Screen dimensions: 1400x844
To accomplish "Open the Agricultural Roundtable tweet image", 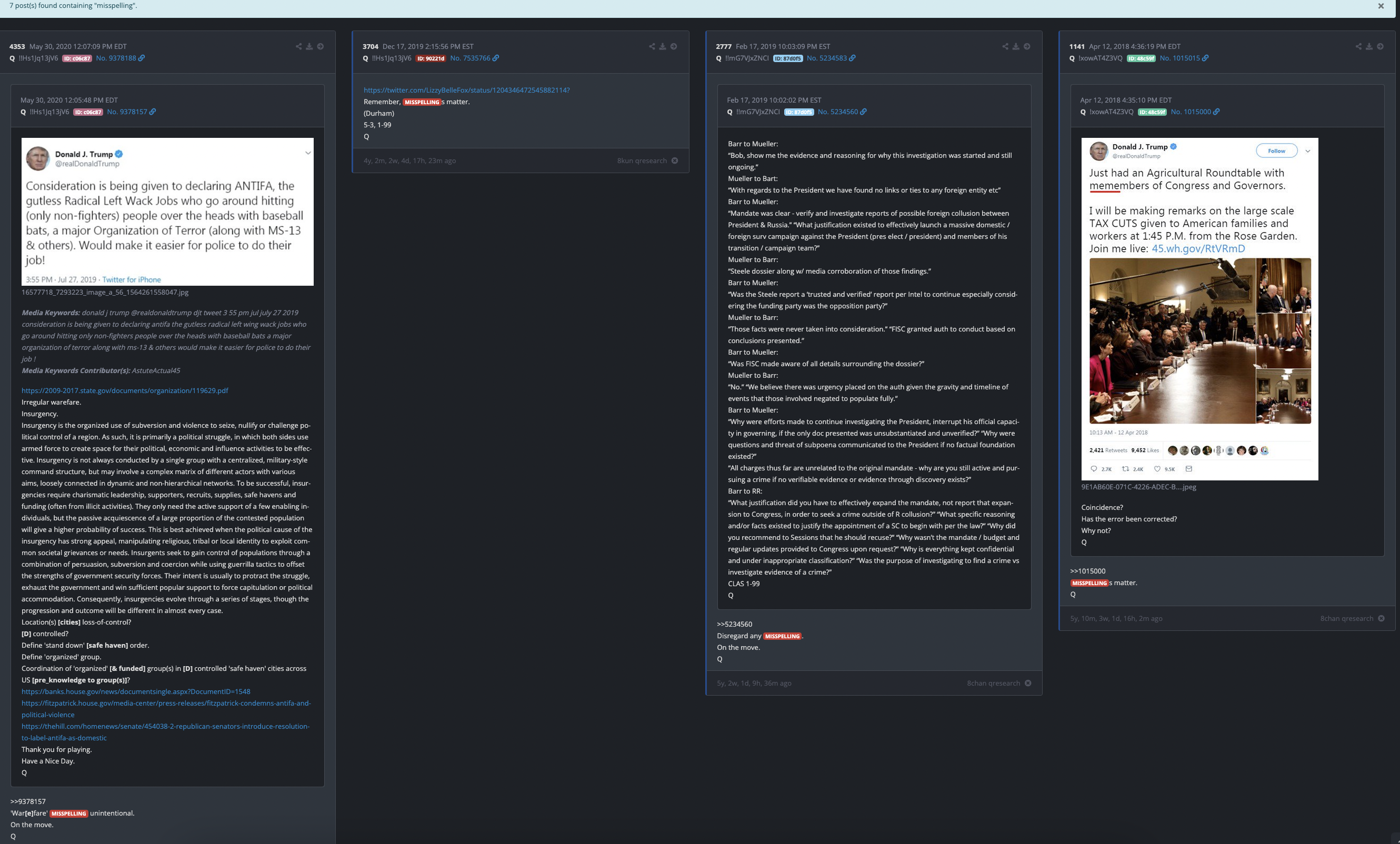I will (1199, 309).
